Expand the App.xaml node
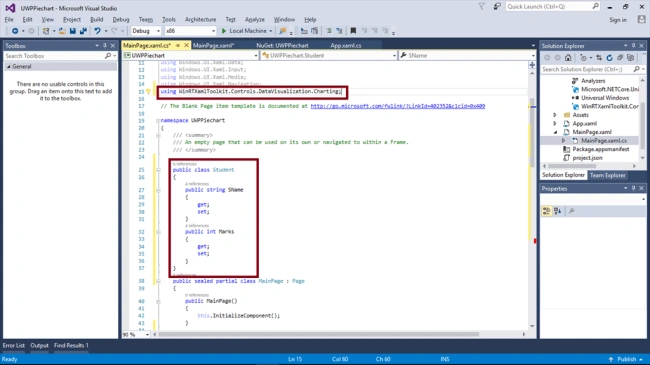This screenshot has height=365, width=650. 555,124
